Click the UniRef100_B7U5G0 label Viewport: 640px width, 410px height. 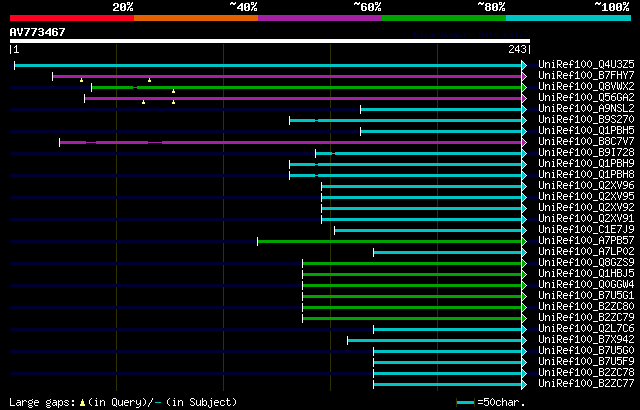point(586,351)
